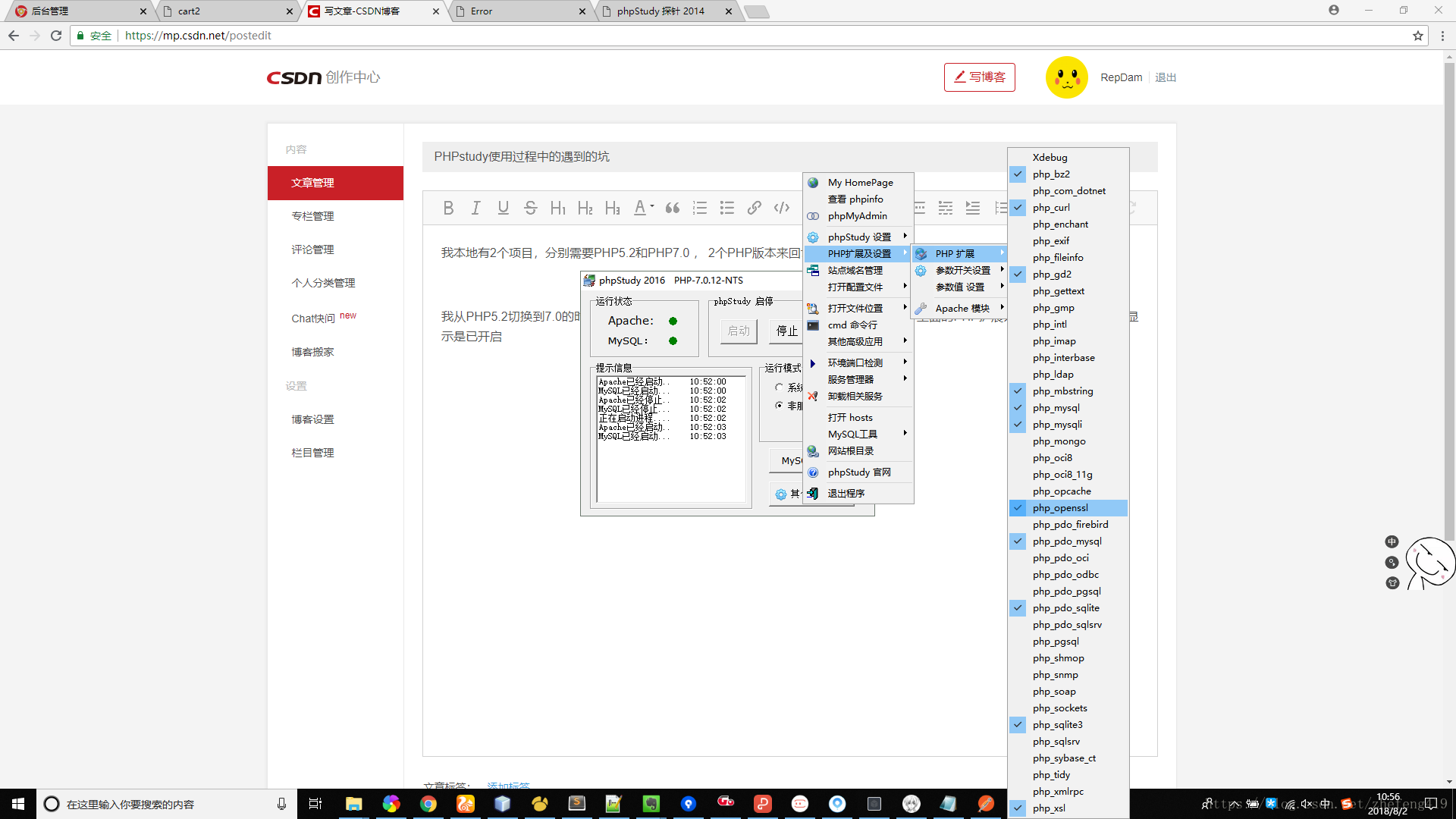Expand Apache 模块 submenu
Image resolution: width=1456 pixels, height=819 pixels.
pyautogui.click(x=959, y=308)
